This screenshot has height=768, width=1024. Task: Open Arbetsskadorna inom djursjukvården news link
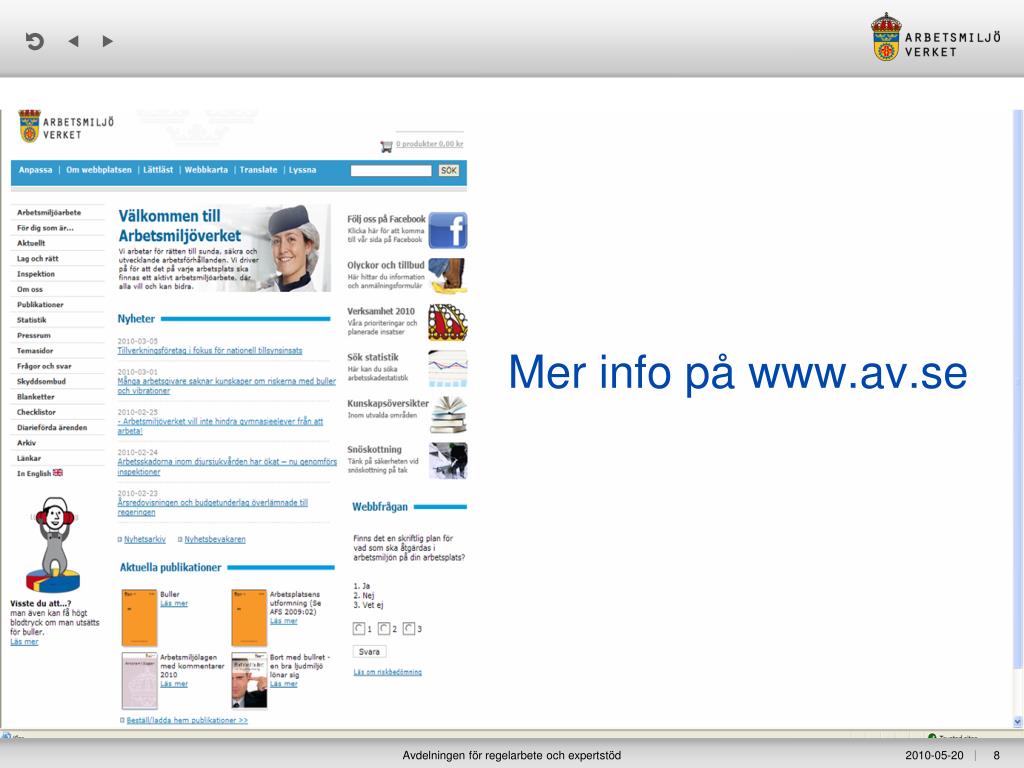coord(227,466)
